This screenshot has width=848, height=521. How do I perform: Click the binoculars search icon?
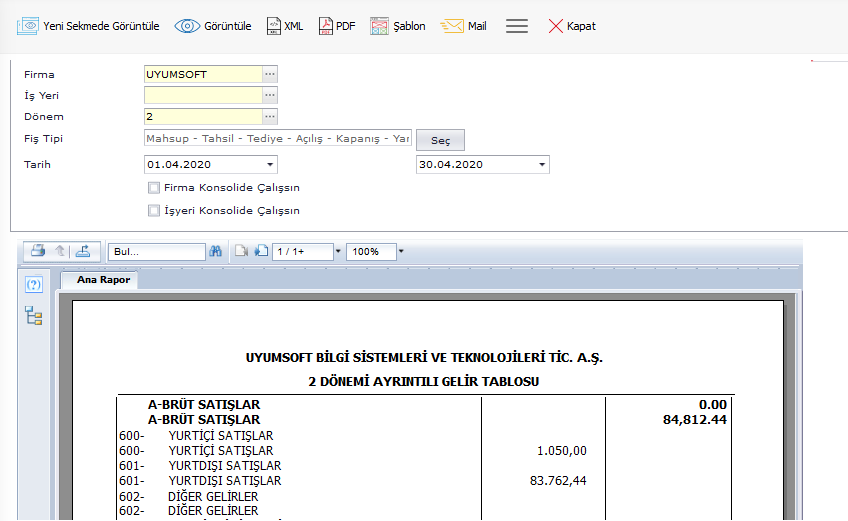[x=215, y=252]
